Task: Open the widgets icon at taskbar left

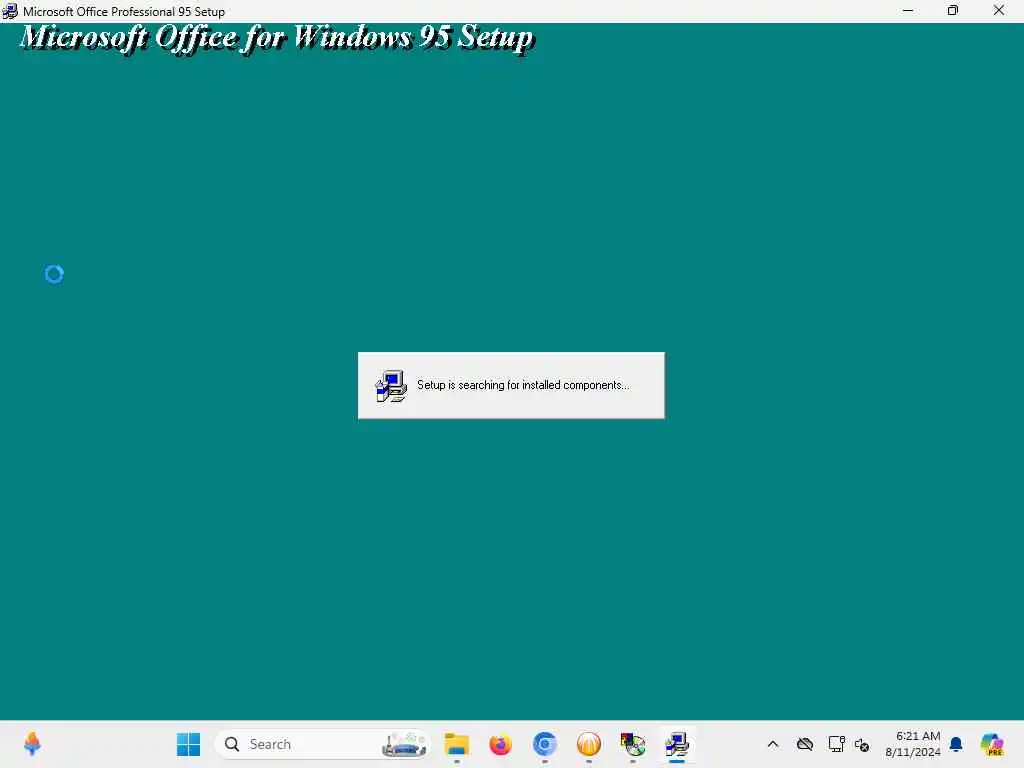Action: point(32,744)
